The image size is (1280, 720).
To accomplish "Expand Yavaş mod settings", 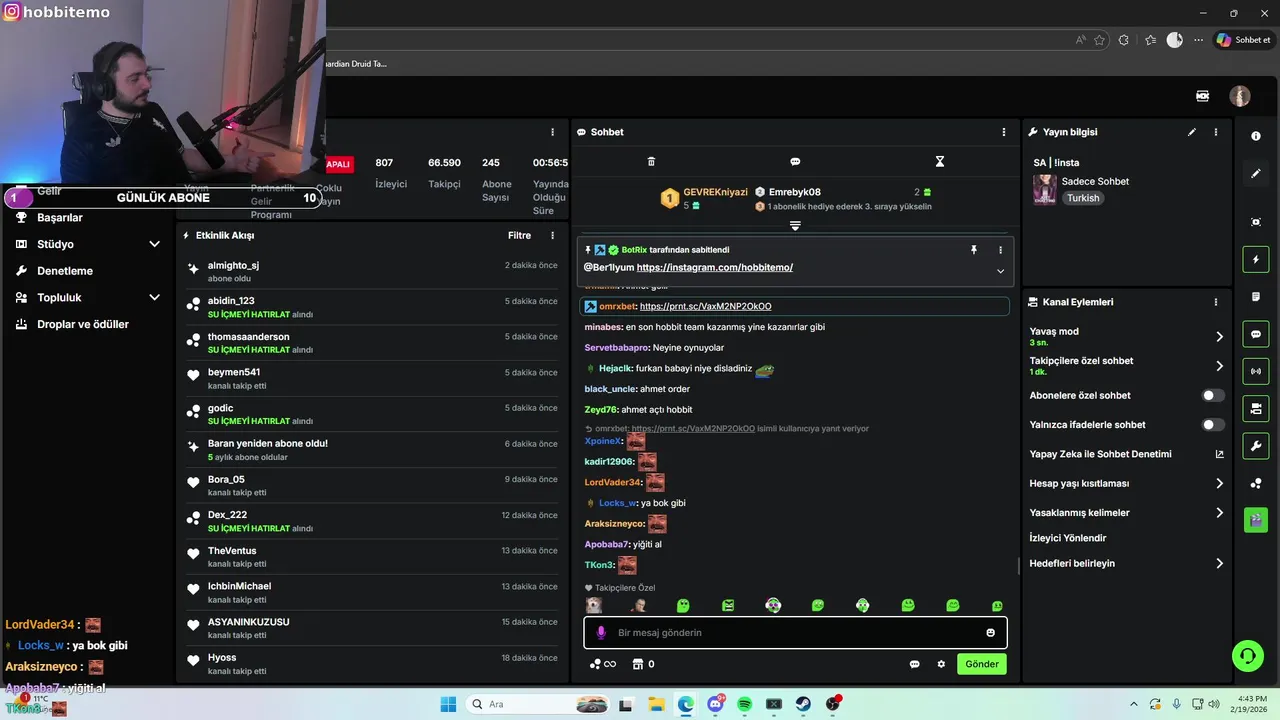I will 1219,337.
